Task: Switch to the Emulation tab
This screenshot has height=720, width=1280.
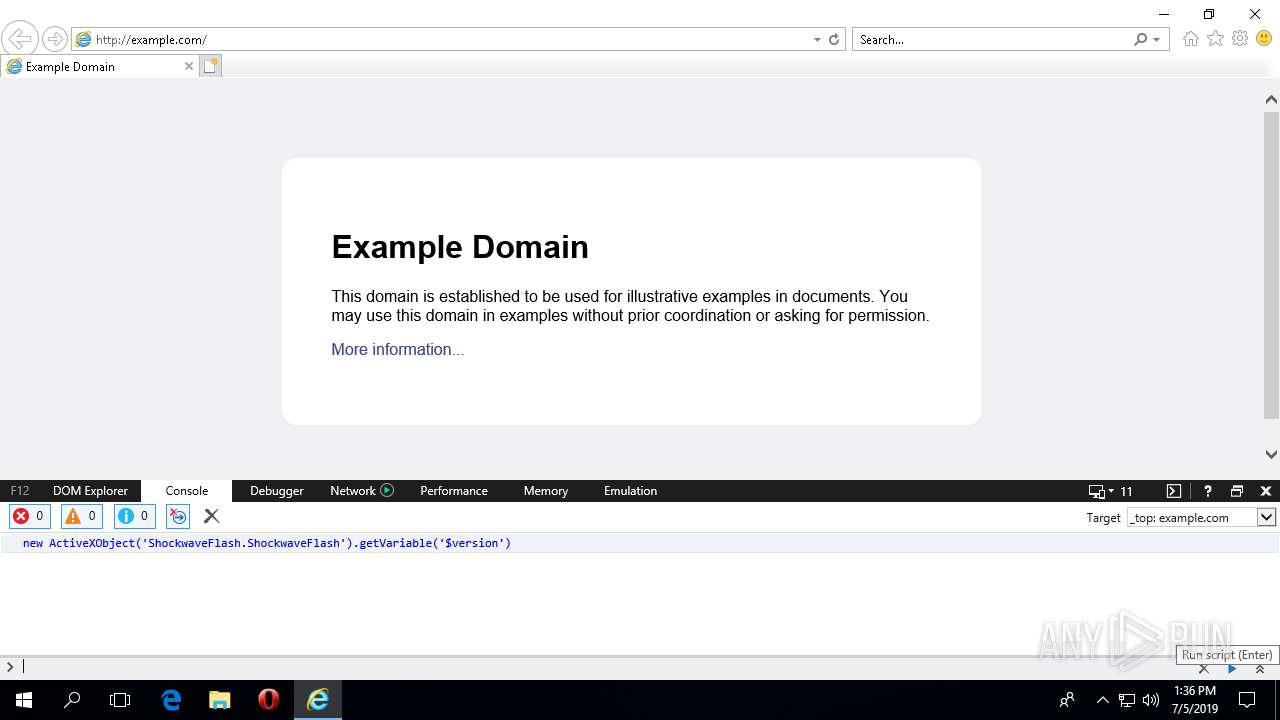Action: point(630,491)
